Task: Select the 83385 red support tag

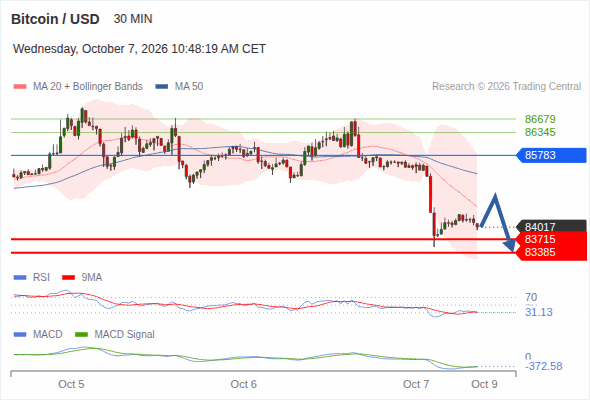Action: click(551, 252)
